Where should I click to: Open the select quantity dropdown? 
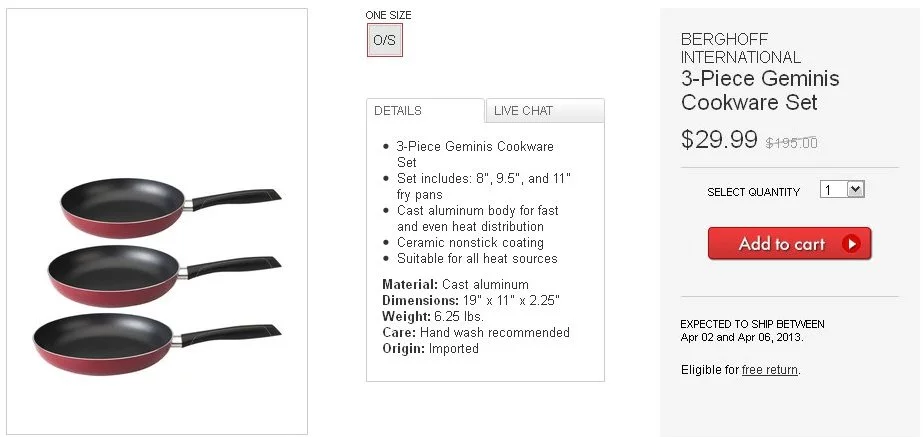pos(841,189)
